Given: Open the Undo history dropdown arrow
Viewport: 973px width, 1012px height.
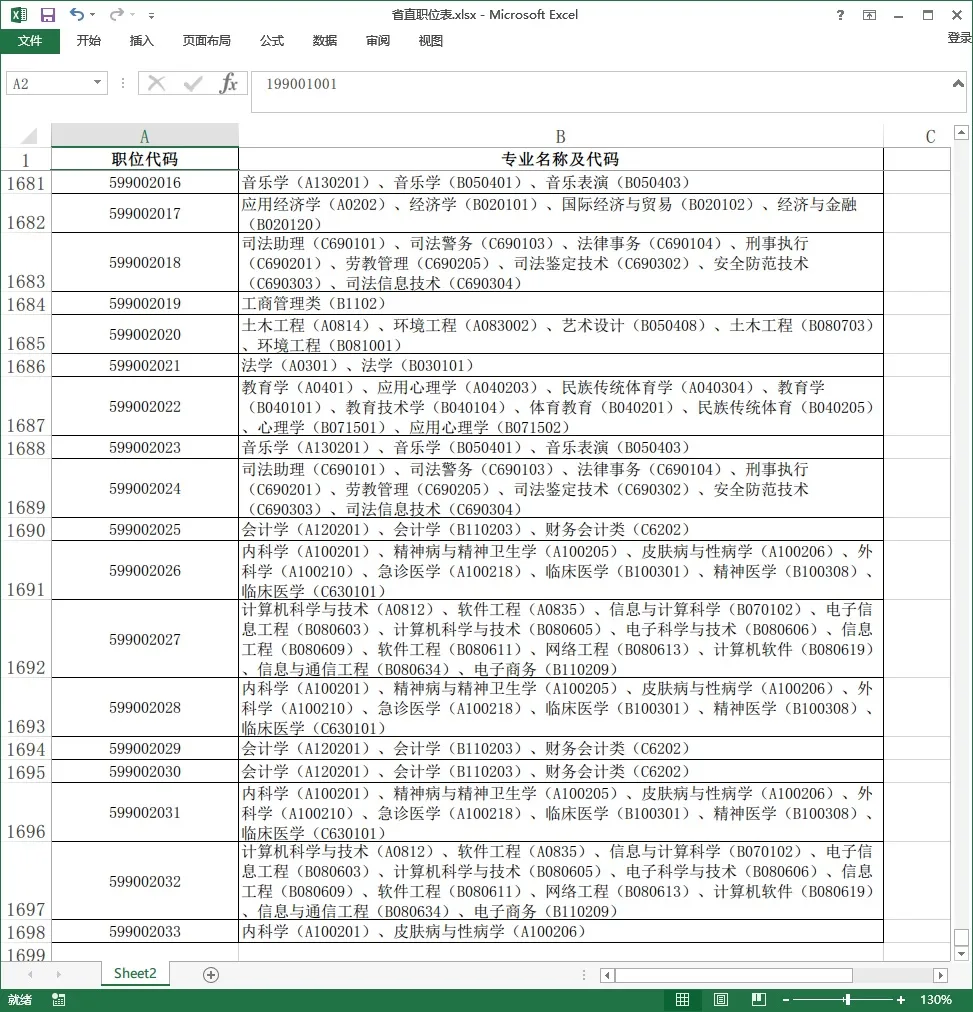Looking at the screenshot, I should coord(93,15).
